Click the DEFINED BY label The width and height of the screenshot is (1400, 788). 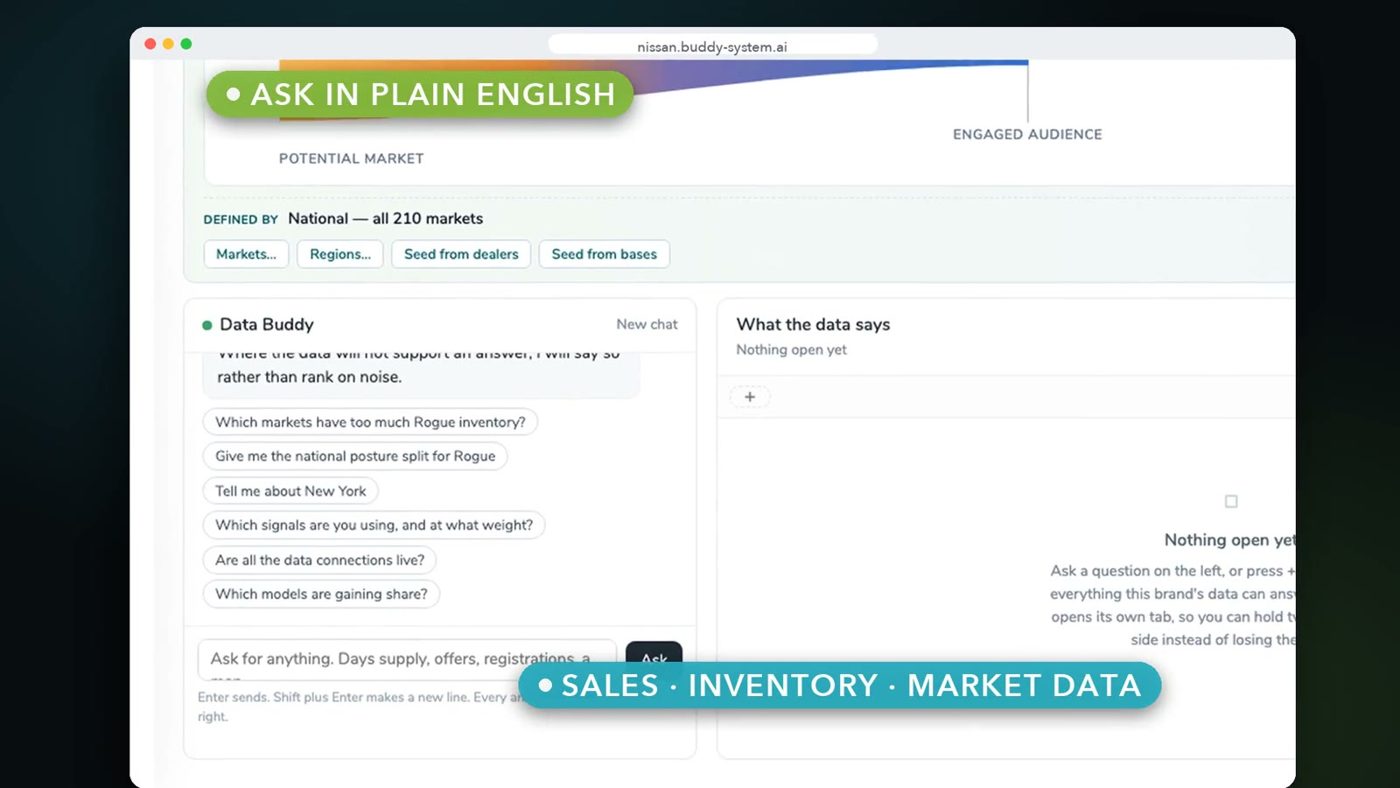(x=241, y=219)
